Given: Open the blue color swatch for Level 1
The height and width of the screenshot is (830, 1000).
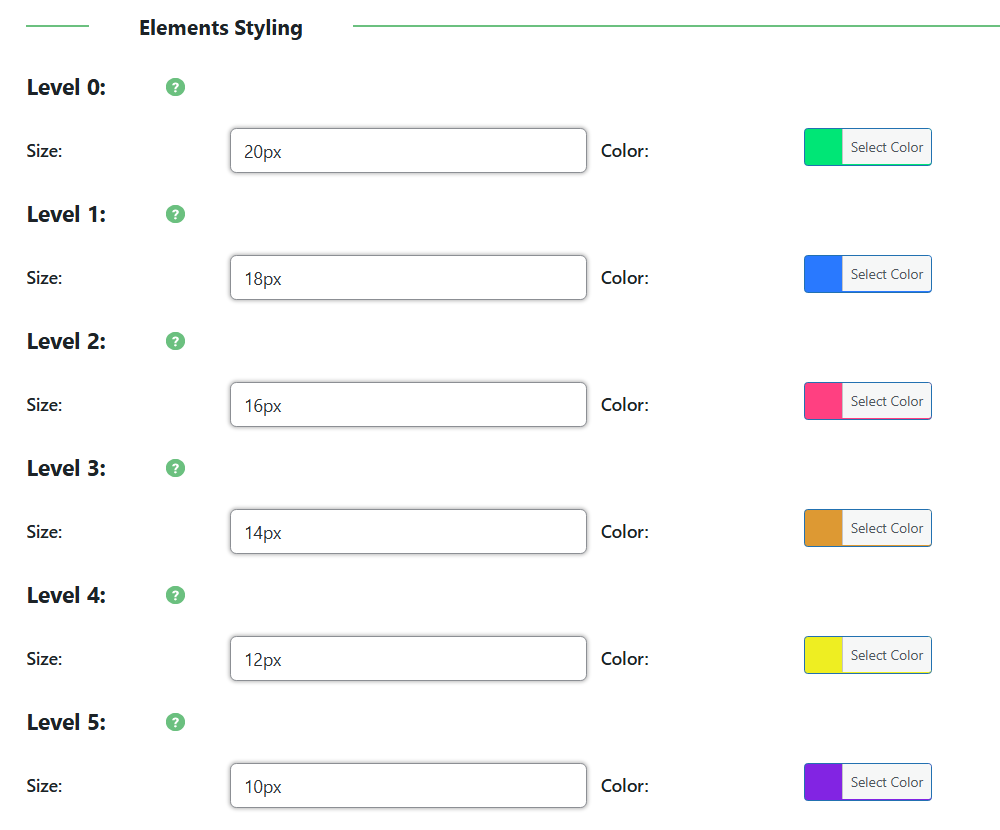Looking at the screenshot, I should [823, 274].
